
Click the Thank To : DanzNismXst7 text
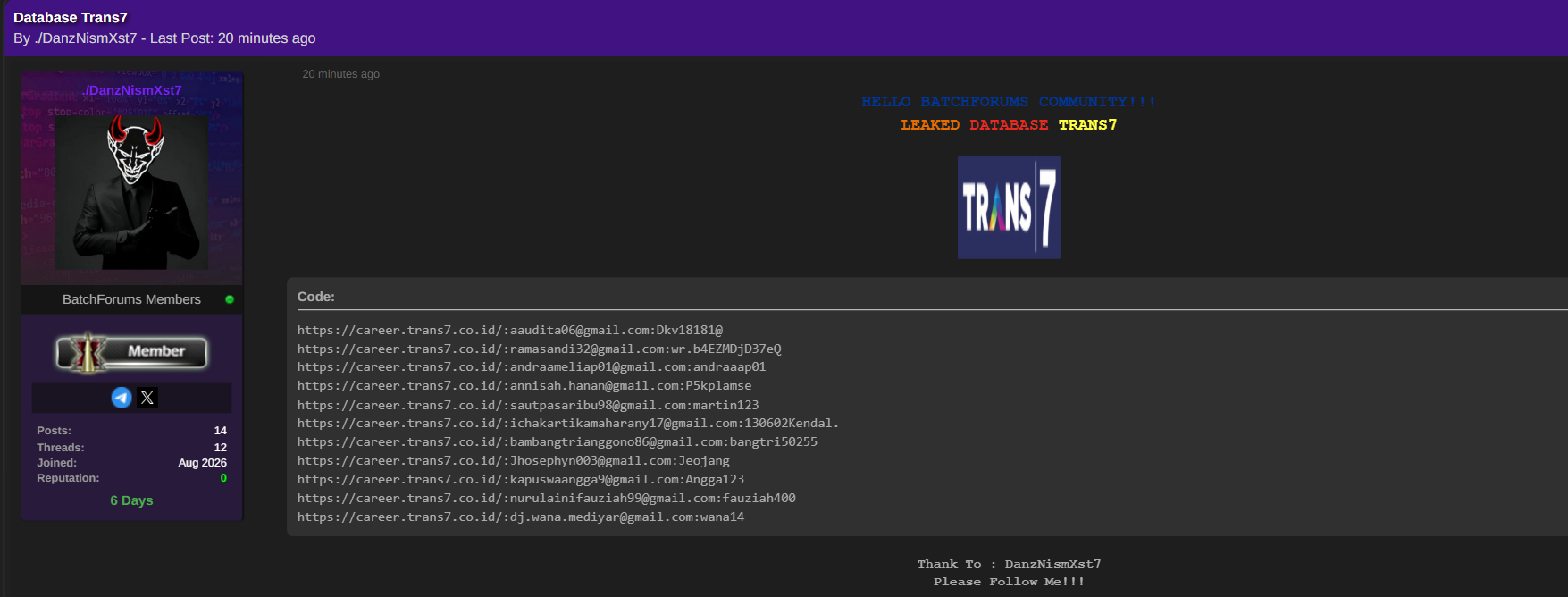(x=1009, y=564)
